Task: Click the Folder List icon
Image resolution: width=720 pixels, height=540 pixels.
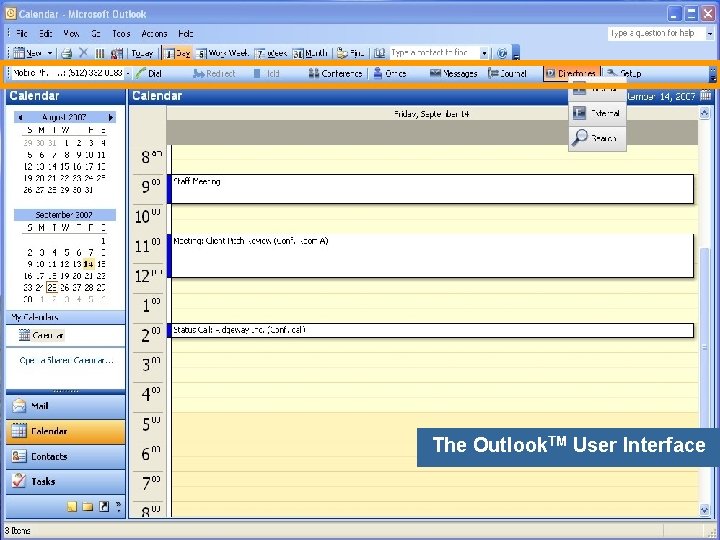Action: 88,506
